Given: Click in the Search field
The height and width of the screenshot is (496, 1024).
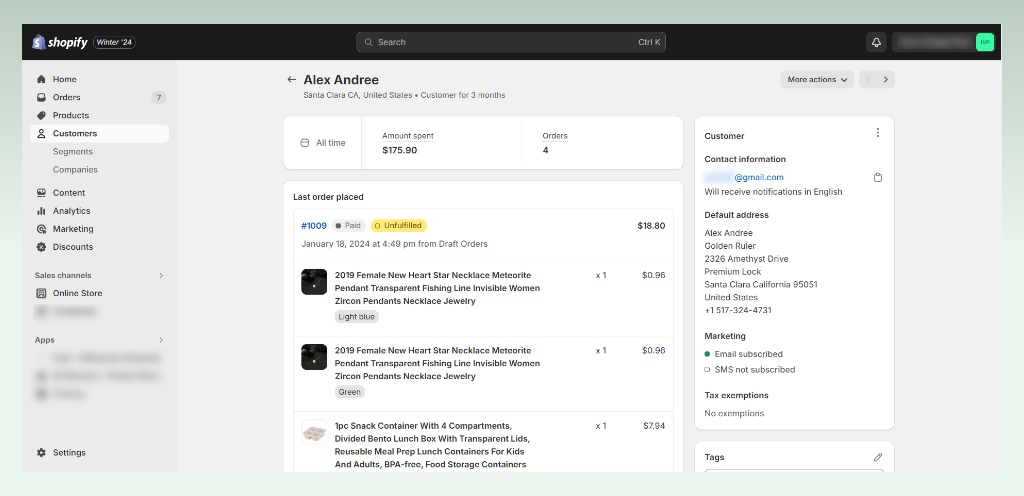Looking at the screenshot, I should click(x=511, y=42).
